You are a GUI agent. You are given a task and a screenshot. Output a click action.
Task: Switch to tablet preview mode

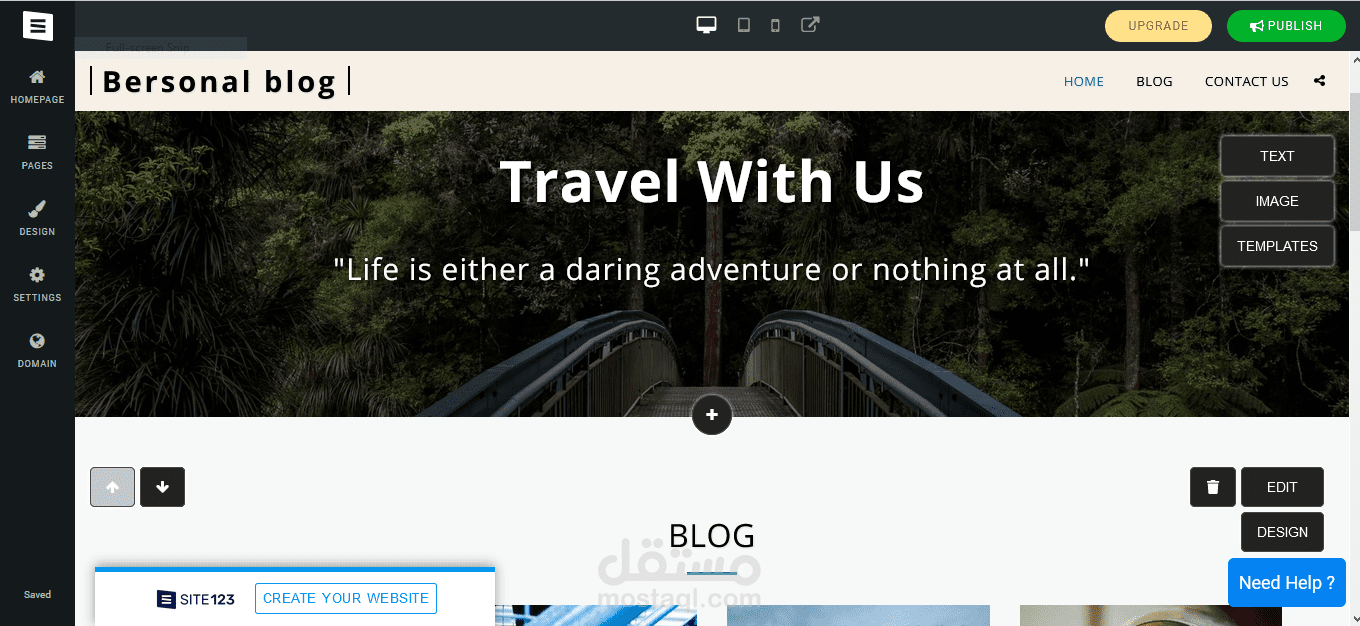[743, 25]
